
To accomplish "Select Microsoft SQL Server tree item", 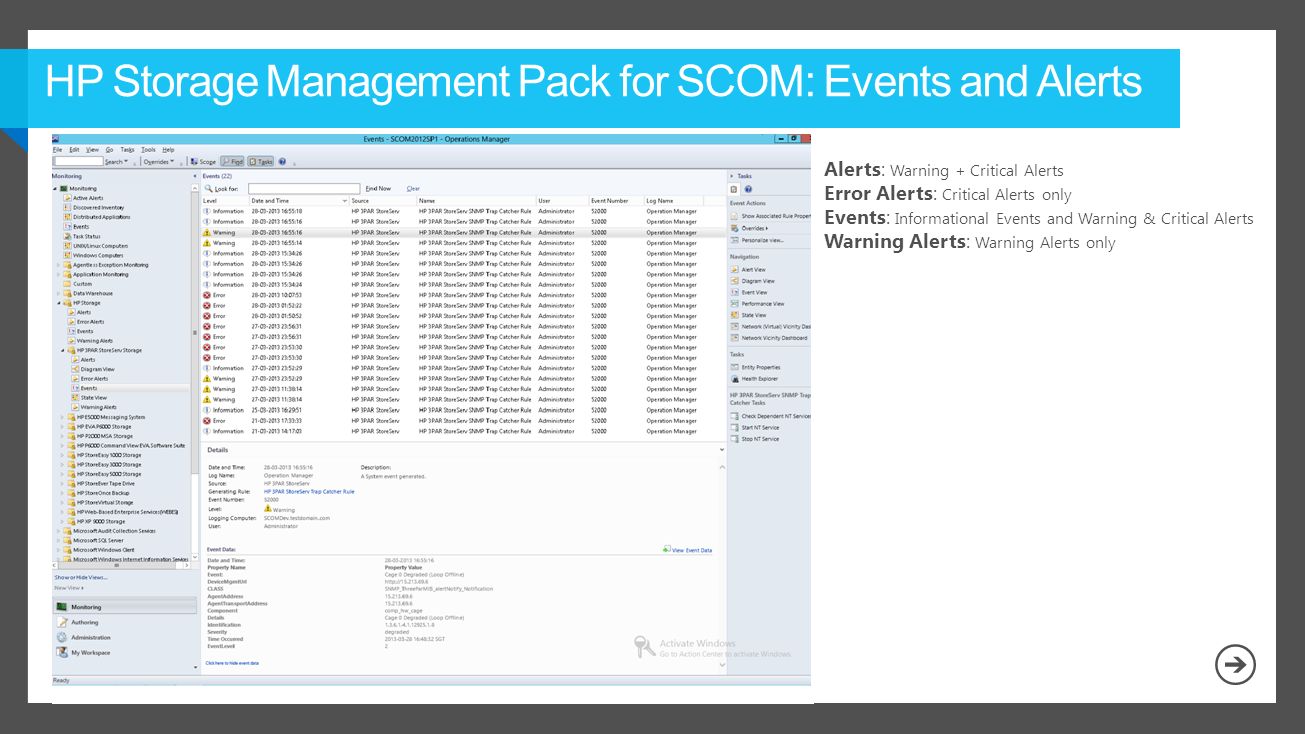I will (98, 540).
